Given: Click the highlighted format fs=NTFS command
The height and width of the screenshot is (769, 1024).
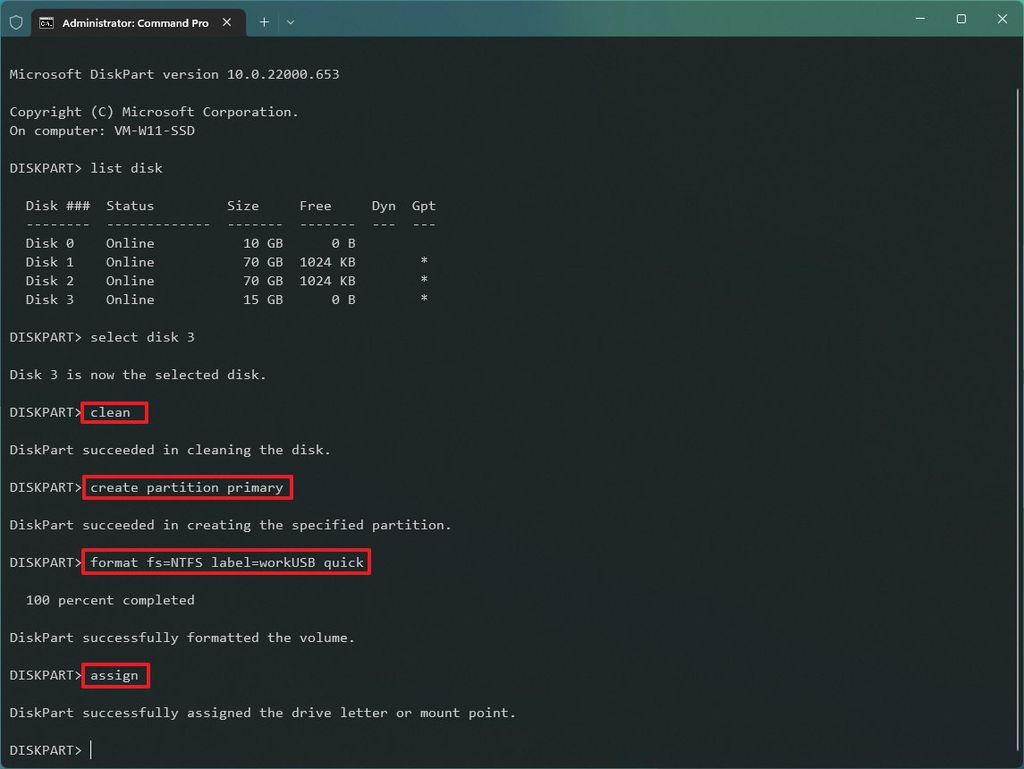Looking at the screenshot, I should pyautogui.click(x=226, y=562).
